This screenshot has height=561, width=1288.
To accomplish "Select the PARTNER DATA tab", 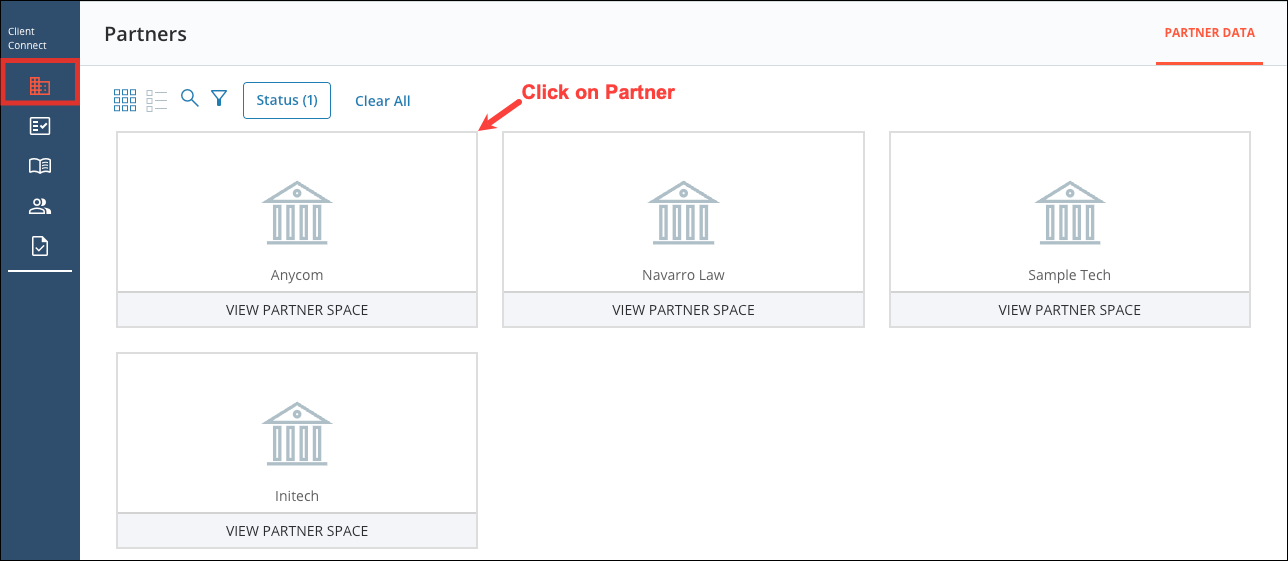I will pos(1209,33).
